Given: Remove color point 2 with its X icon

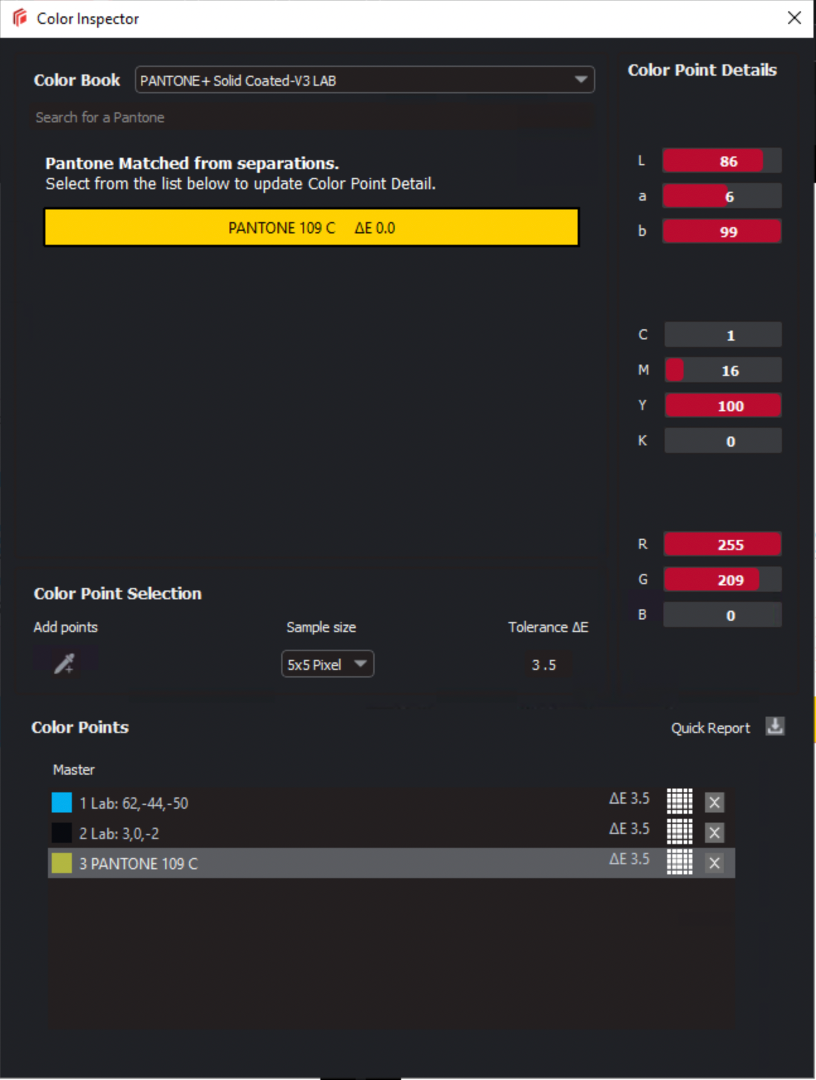Looking at the screenshot, I should pyautogui.click(x=715, y=832).
